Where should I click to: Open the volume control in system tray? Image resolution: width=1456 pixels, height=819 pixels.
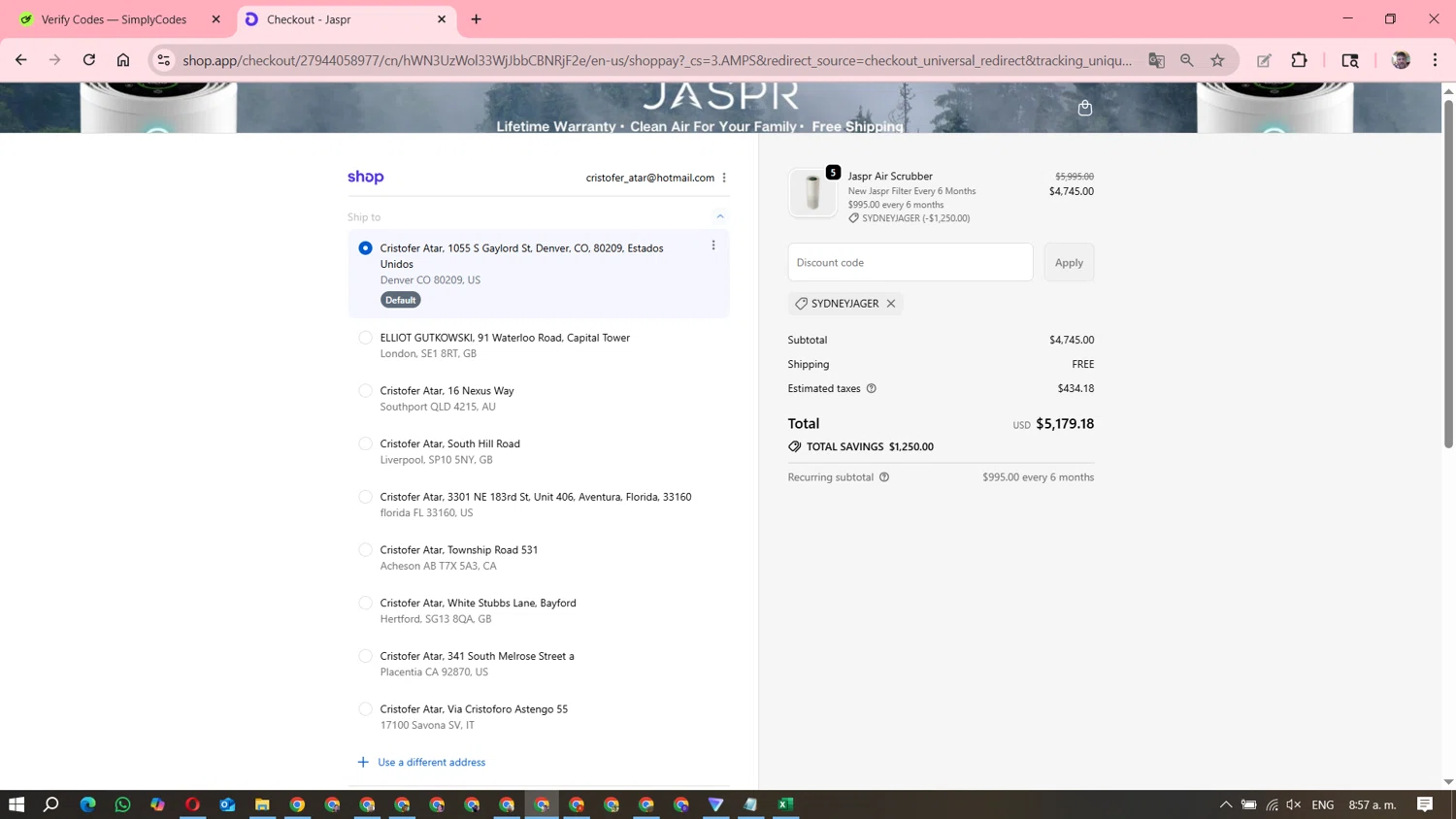point(1294,804)
